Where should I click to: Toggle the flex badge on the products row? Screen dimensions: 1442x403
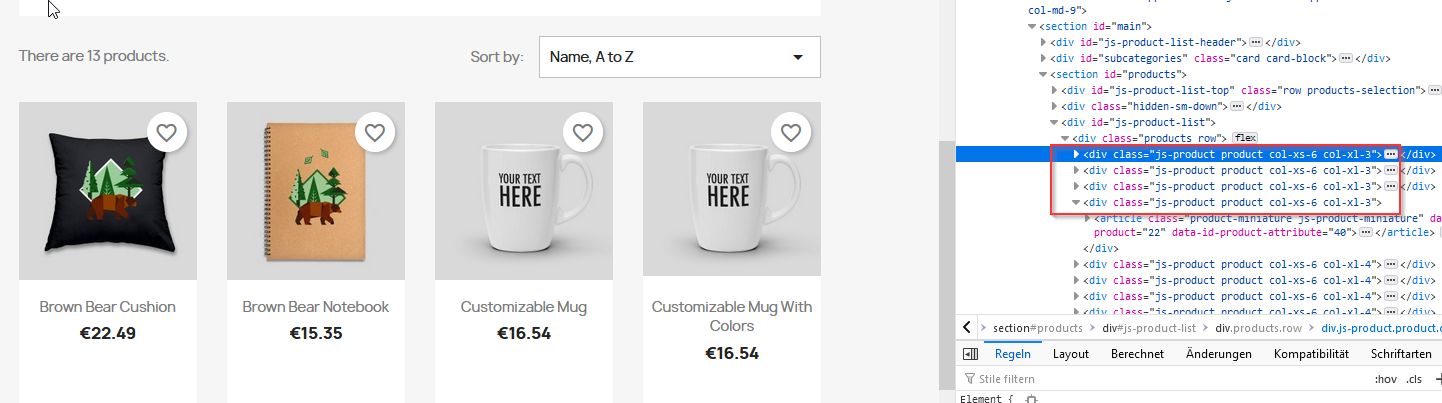click(x=1244, y=138)
